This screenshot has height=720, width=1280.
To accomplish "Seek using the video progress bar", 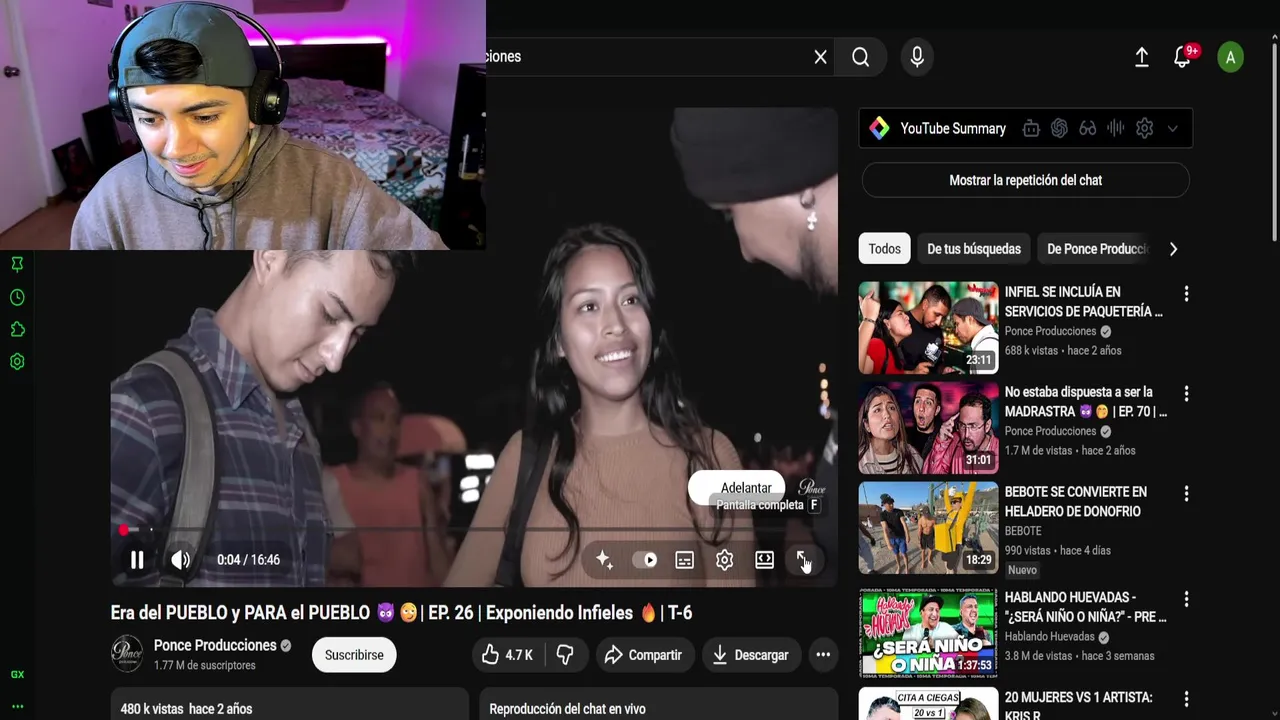I will [474, 529].
